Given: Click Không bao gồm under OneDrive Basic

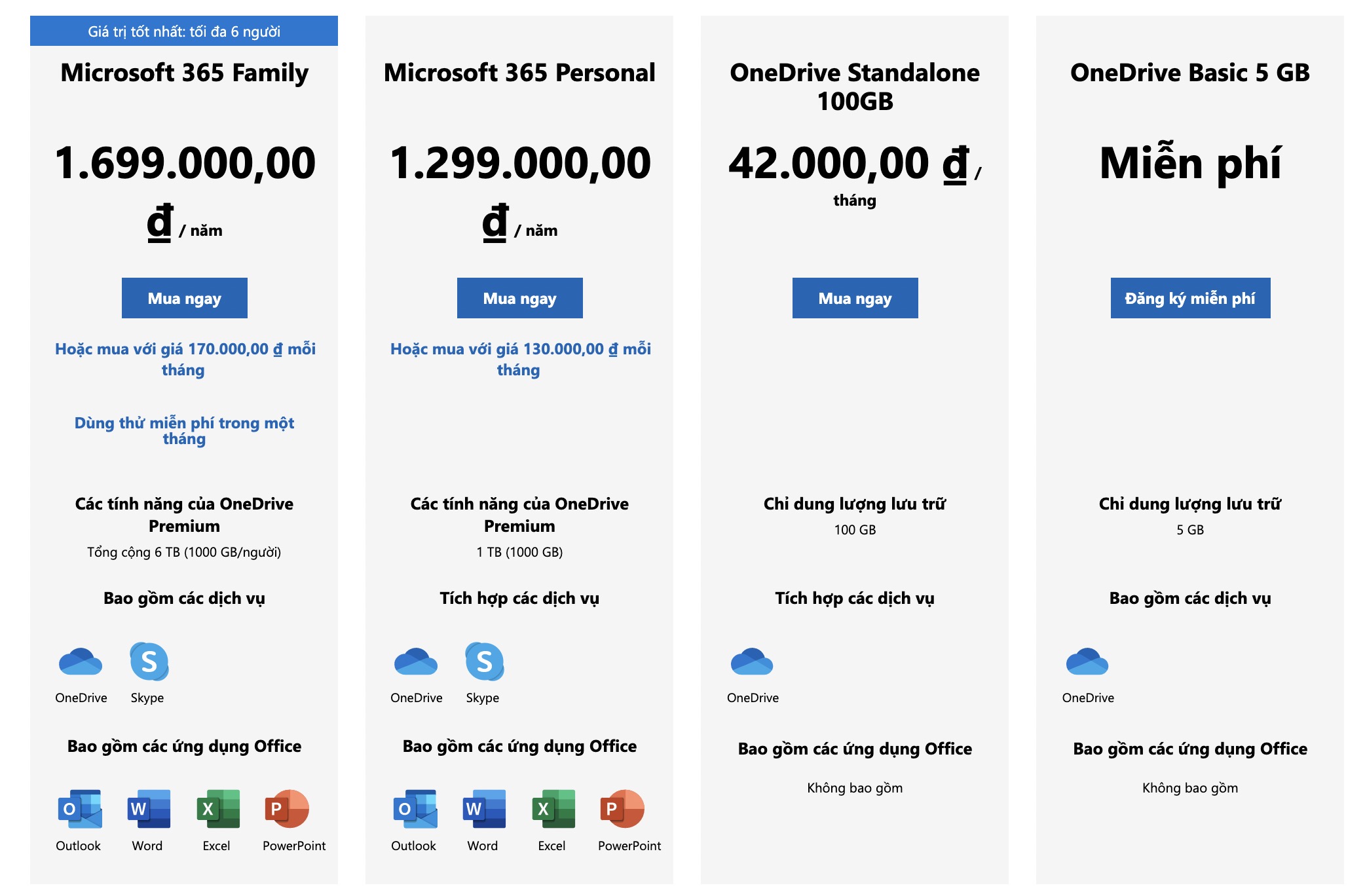Looking at the screenshot, I should click(x=1190, y=788).
